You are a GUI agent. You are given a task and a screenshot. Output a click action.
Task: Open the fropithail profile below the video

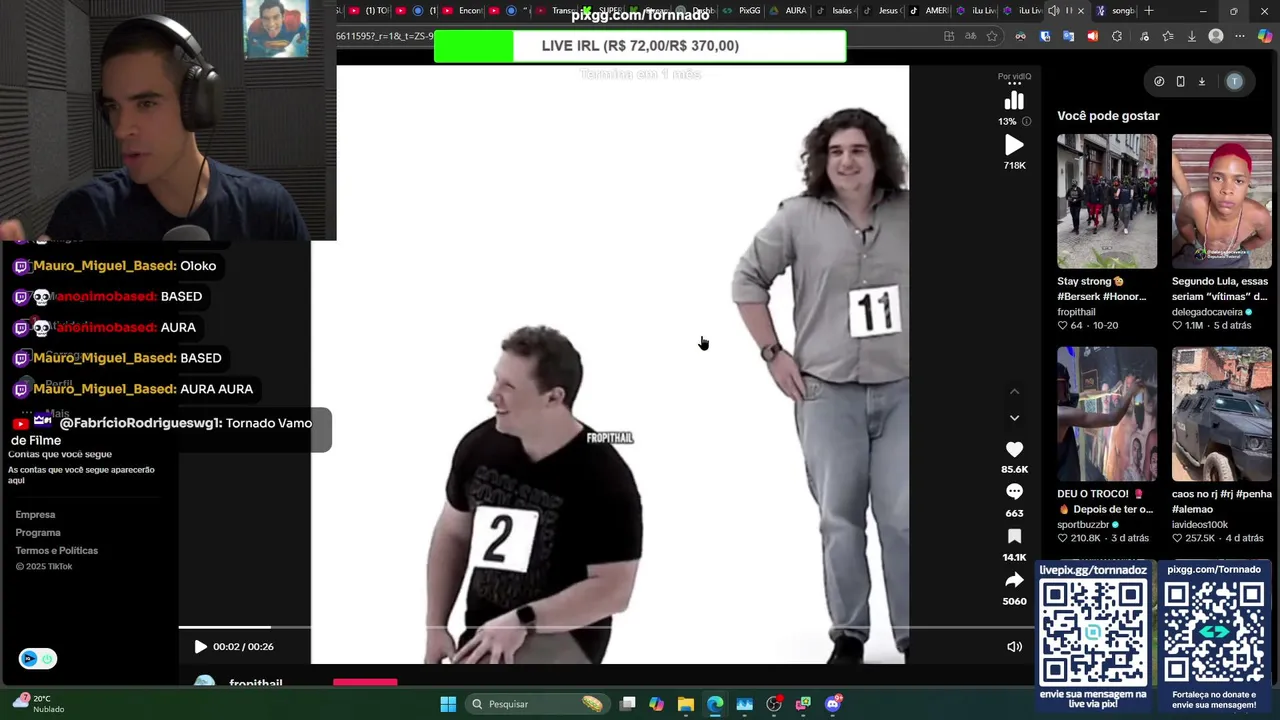click(255, 684)
